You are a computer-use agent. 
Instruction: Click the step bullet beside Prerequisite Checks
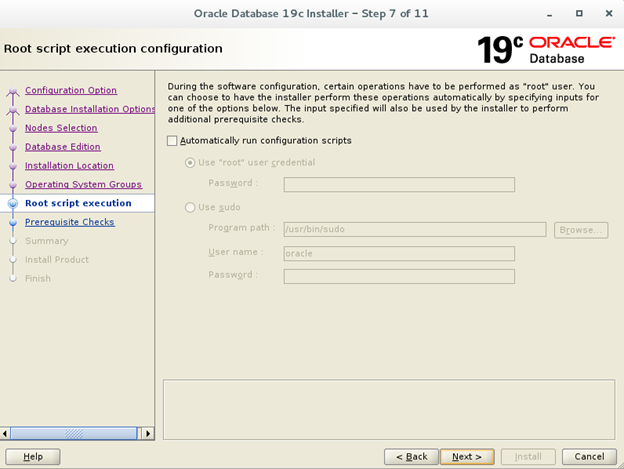coord(13,222)
